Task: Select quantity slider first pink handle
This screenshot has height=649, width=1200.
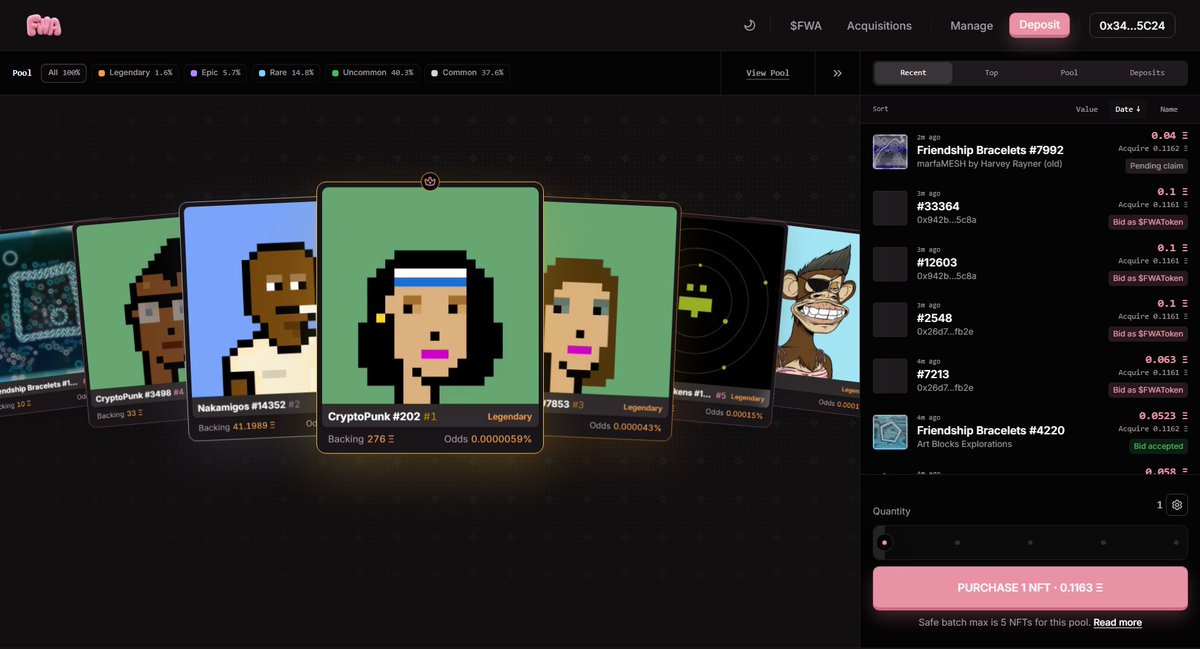Action: pos(883,543)
